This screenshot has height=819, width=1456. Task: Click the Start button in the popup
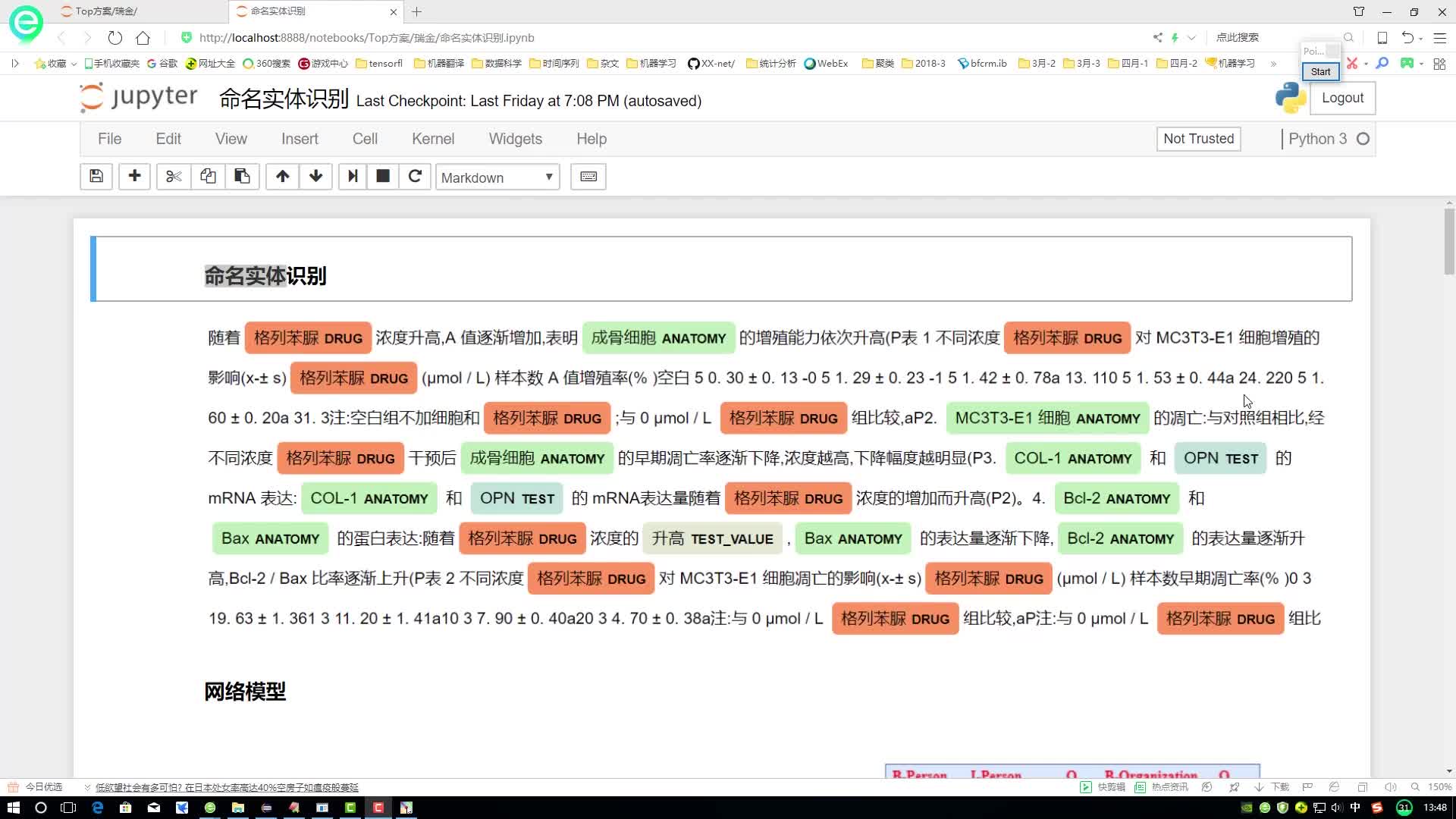point(1320,71)
